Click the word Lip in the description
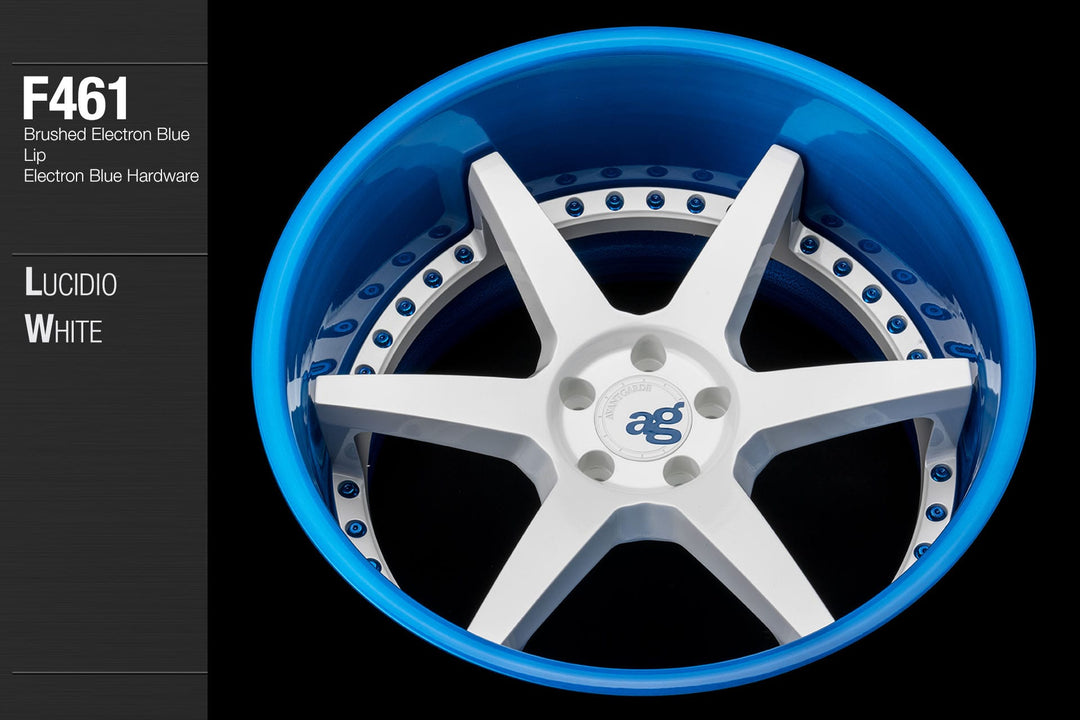The image size is (1080, 720). 33,155
